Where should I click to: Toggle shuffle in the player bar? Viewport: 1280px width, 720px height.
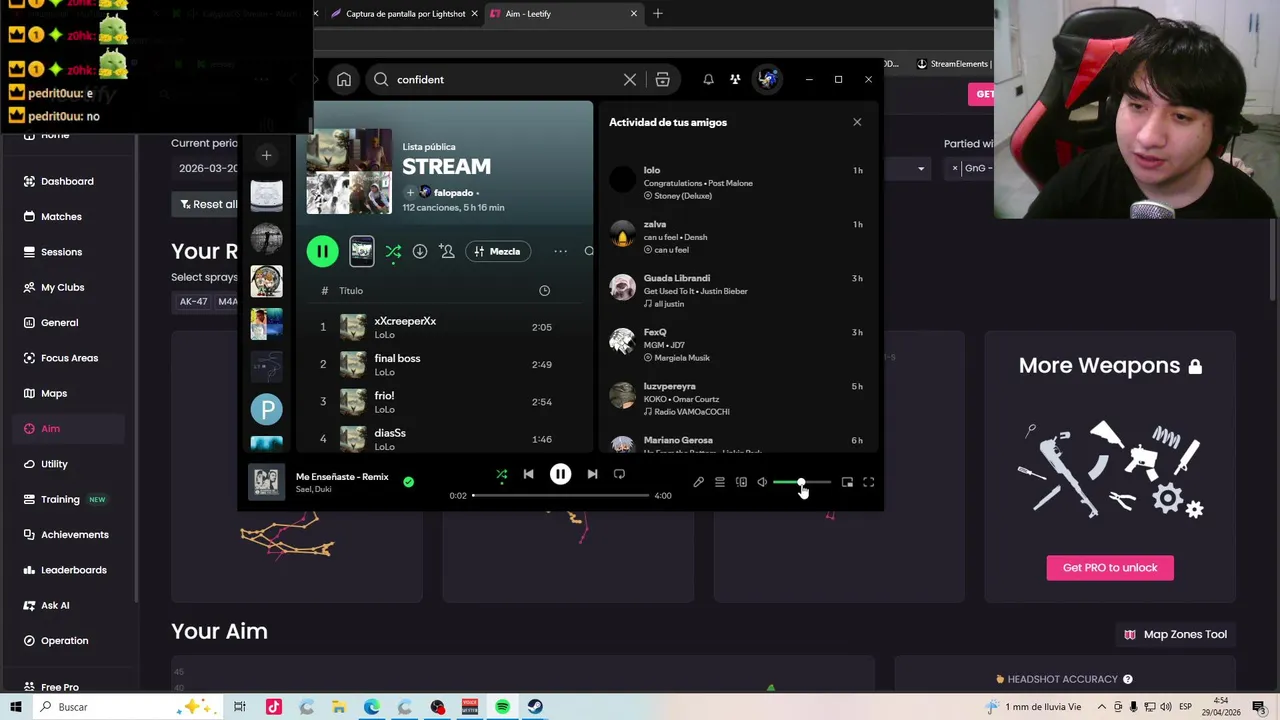(x=502, y=474)
